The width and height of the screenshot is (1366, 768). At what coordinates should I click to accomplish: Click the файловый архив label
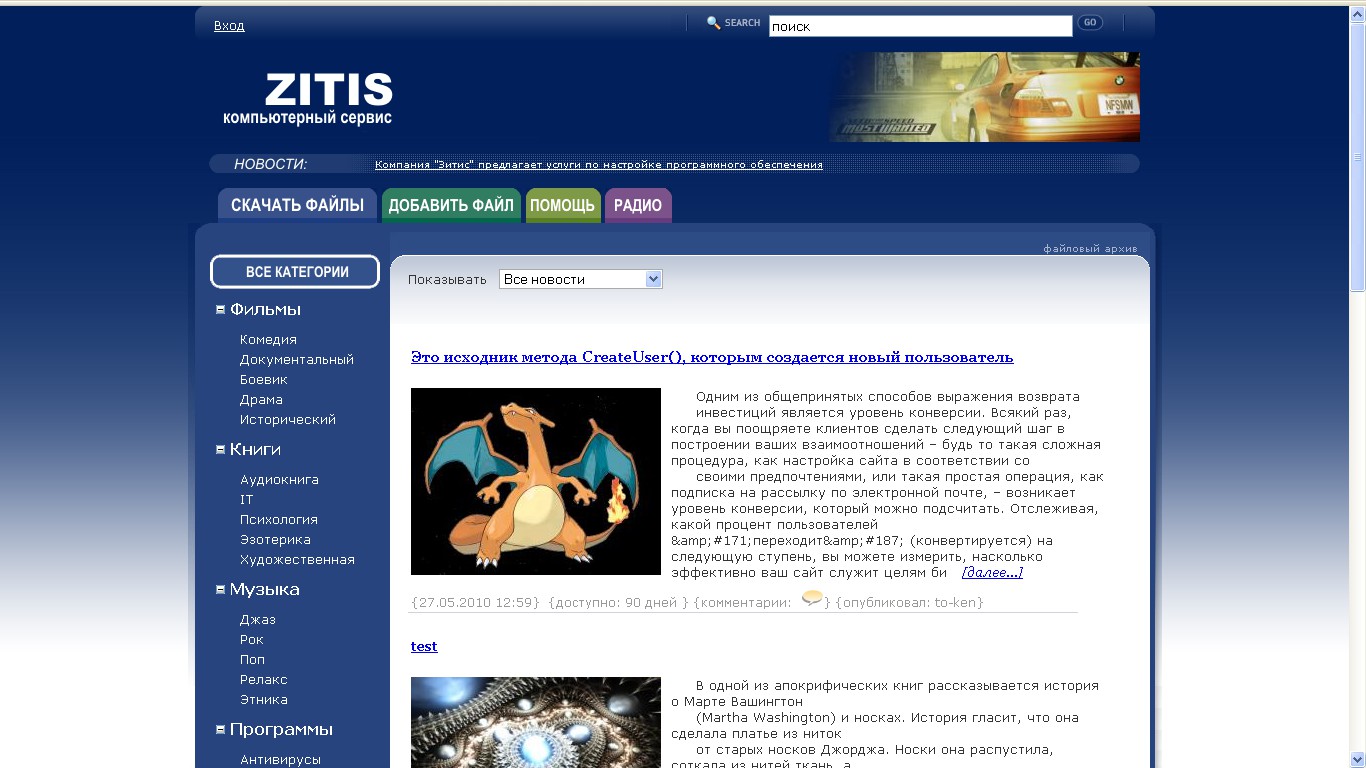pyautogui.click(x=1091, y=249)
